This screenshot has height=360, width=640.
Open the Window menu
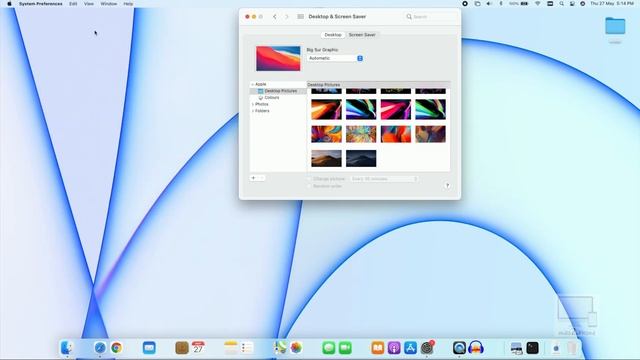pos(109,4)
